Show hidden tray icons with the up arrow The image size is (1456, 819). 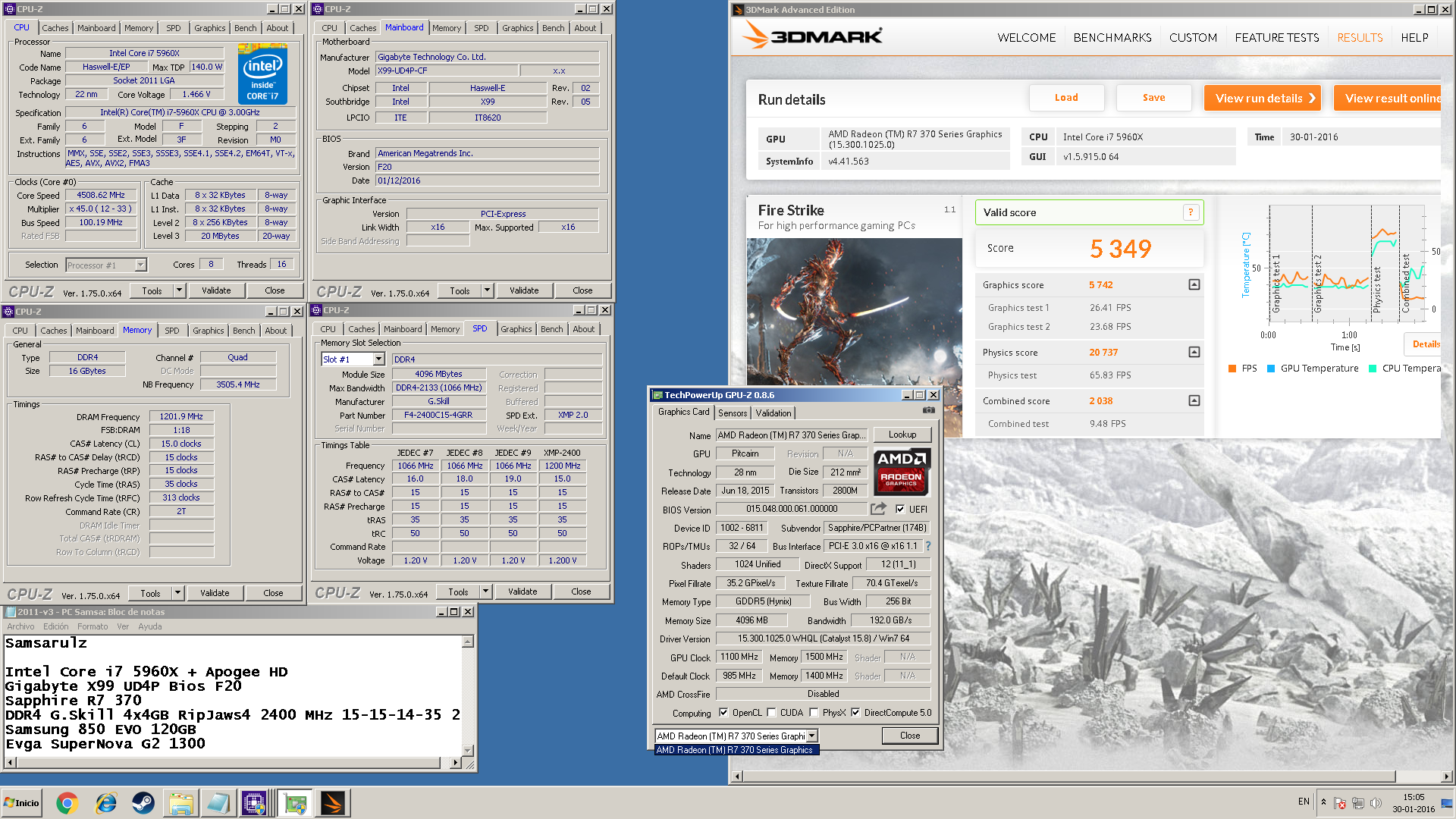[1323, 802]
